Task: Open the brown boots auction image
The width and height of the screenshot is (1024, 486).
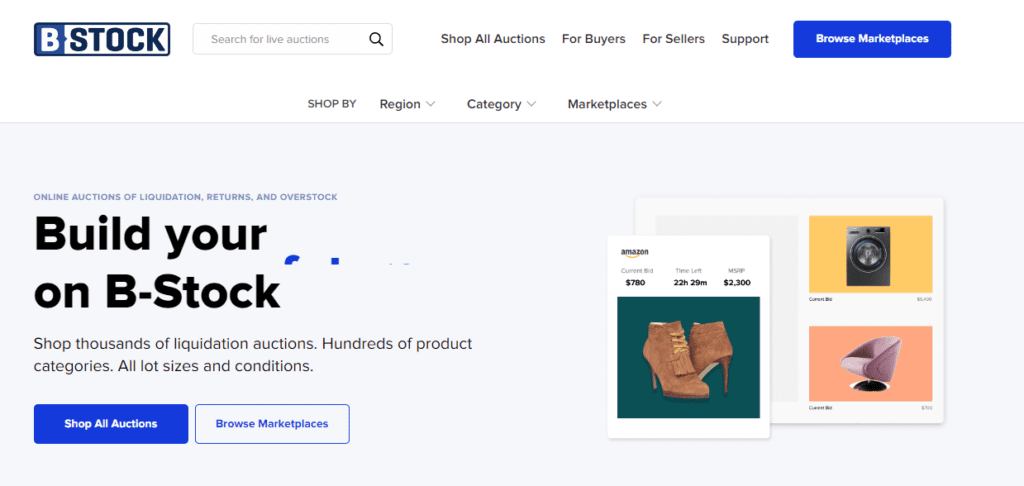Action: (x=688, y=357)
